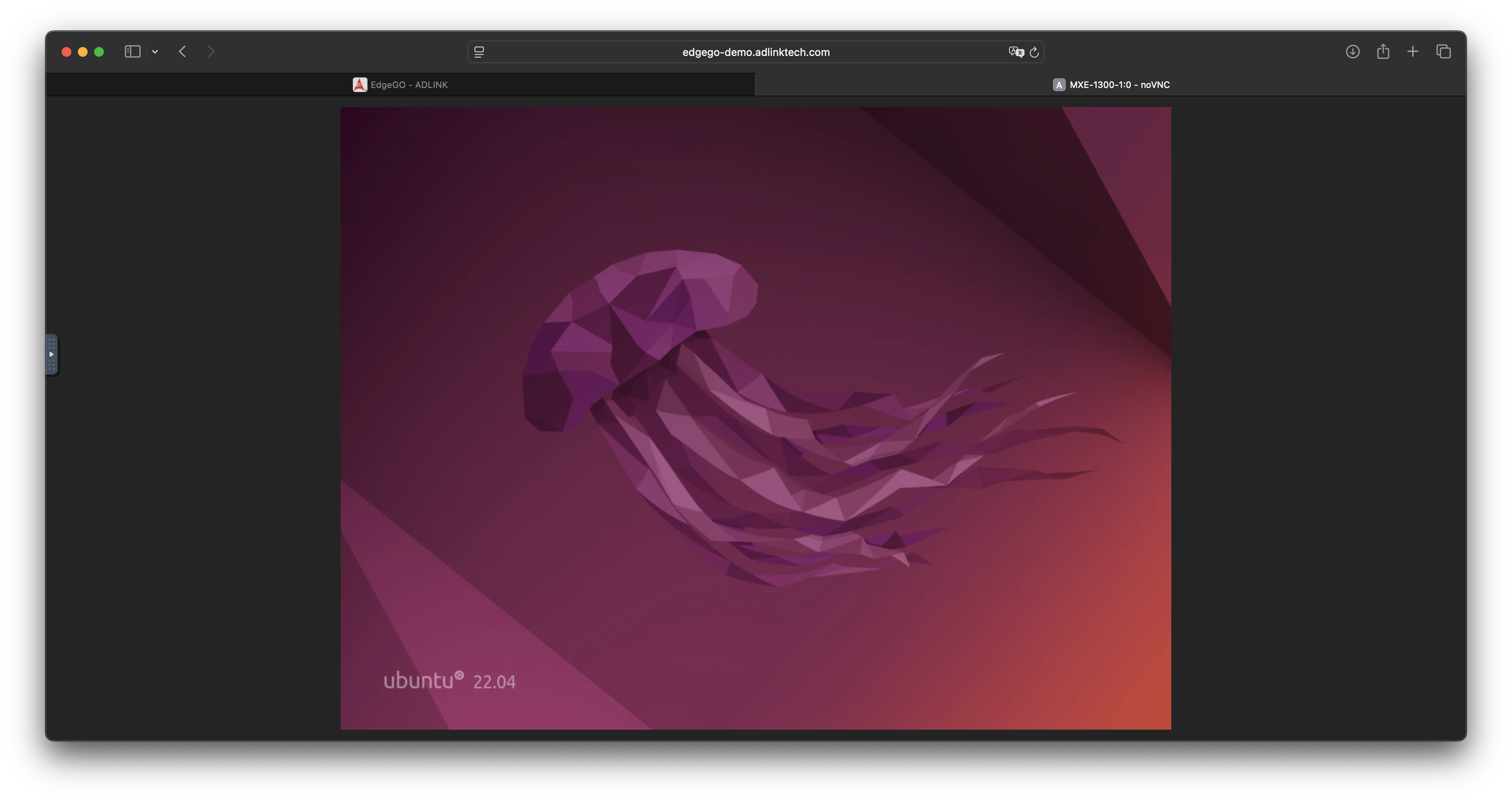Open the page menu icon in address bar

479,52
